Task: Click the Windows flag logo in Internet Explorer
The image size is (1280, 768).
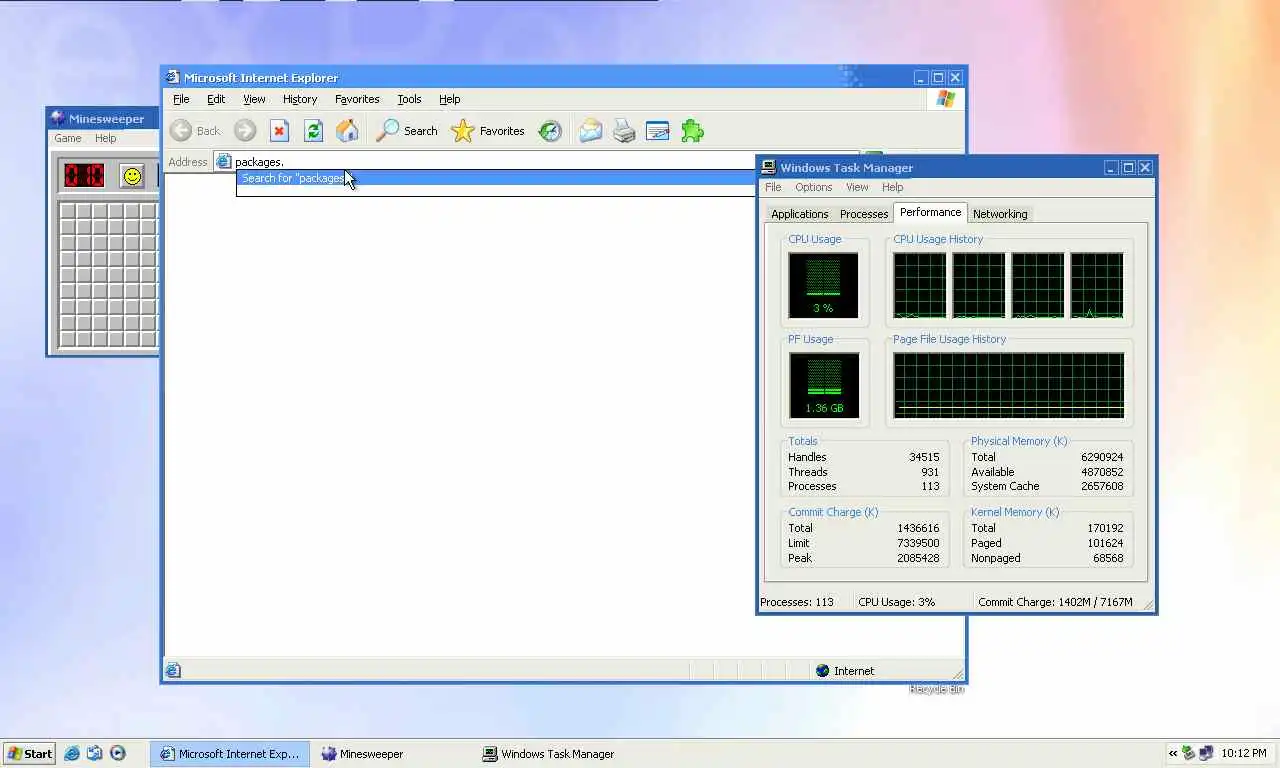Action: 945,99
